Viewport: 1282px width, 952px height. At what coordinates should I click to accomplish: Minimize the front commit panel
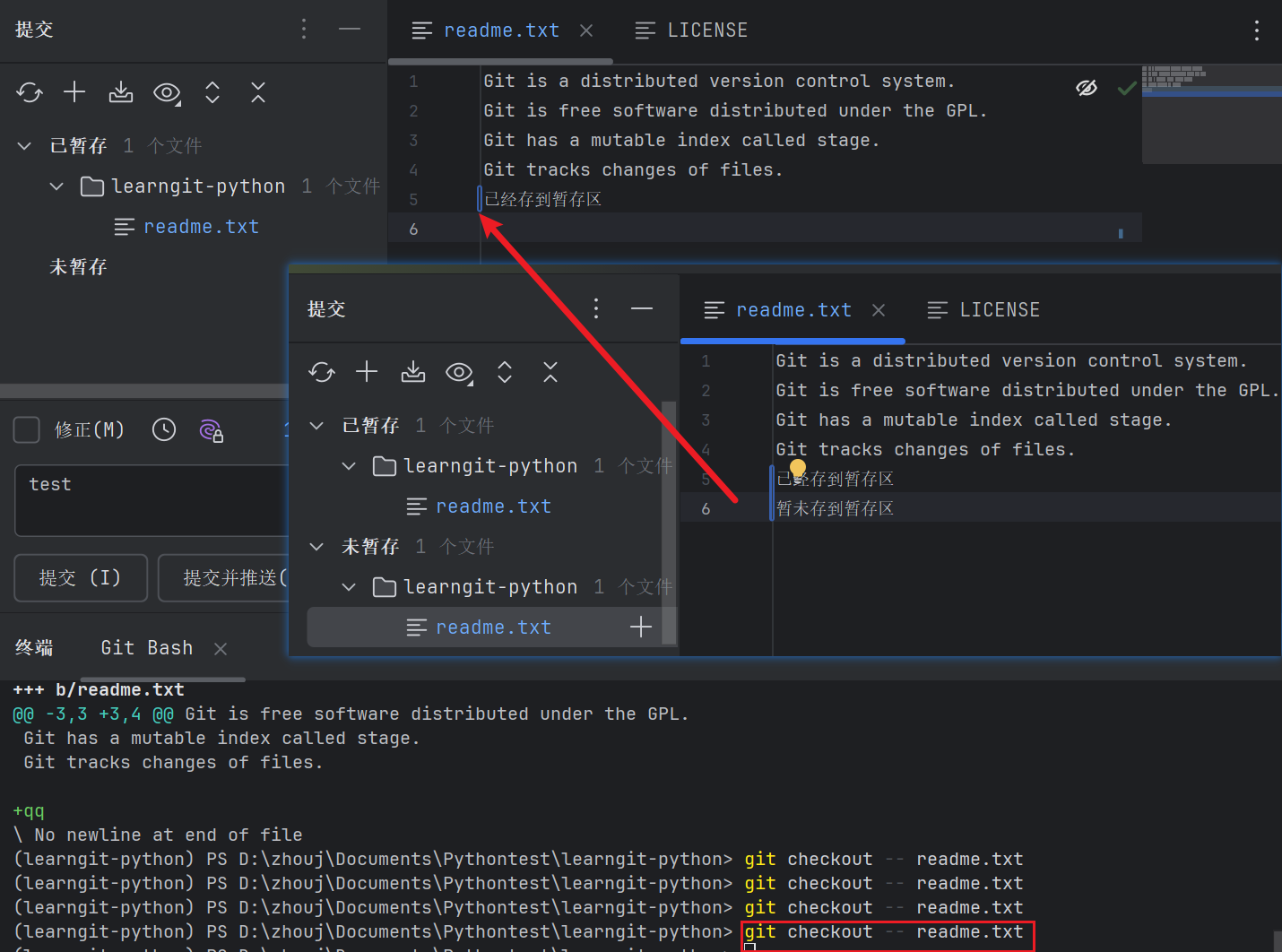[642, 309]
